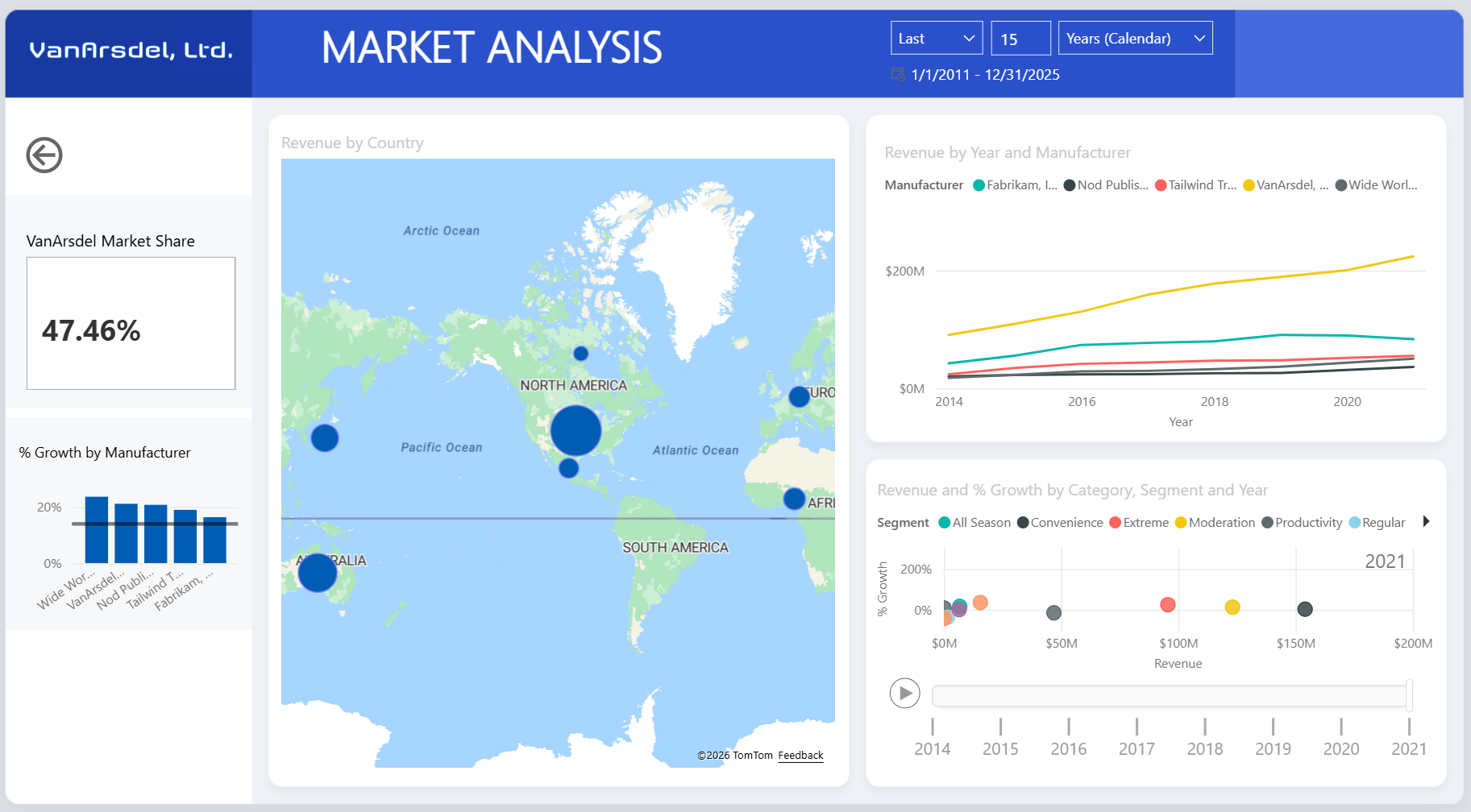Image resolution: width=1471 pixels, height=812 pixels.
Task: Start the play axis animation
Action: (904, 693)
